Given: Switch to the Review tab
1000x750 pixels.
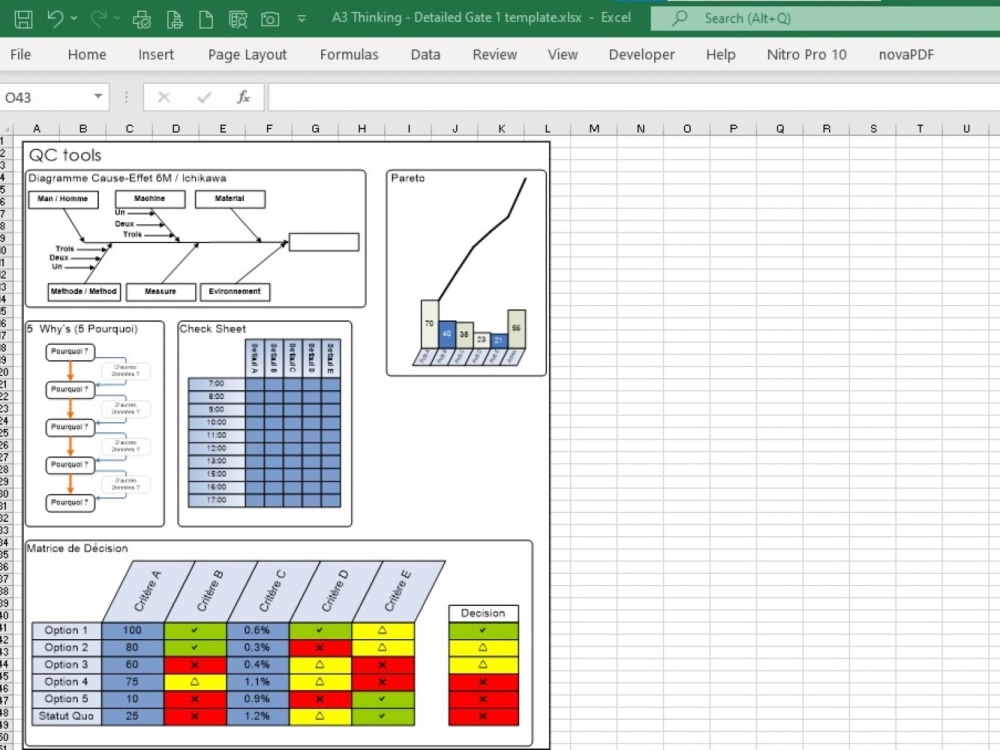Looking at the screenshot, I should tap(494, 55).
